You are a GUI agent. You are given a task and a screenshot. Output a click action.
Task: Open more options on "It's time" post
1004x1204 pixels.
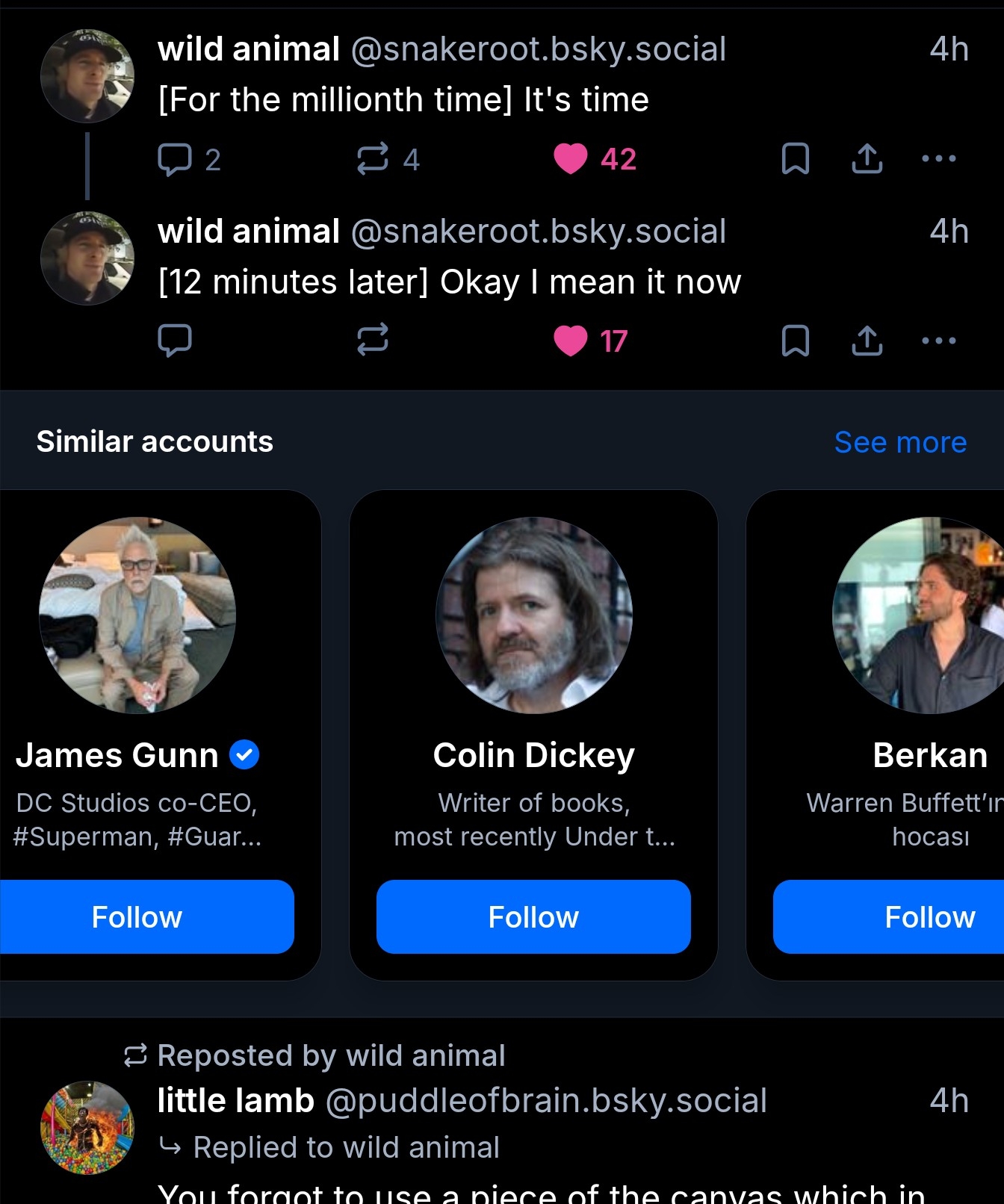[x=938, y=159]
